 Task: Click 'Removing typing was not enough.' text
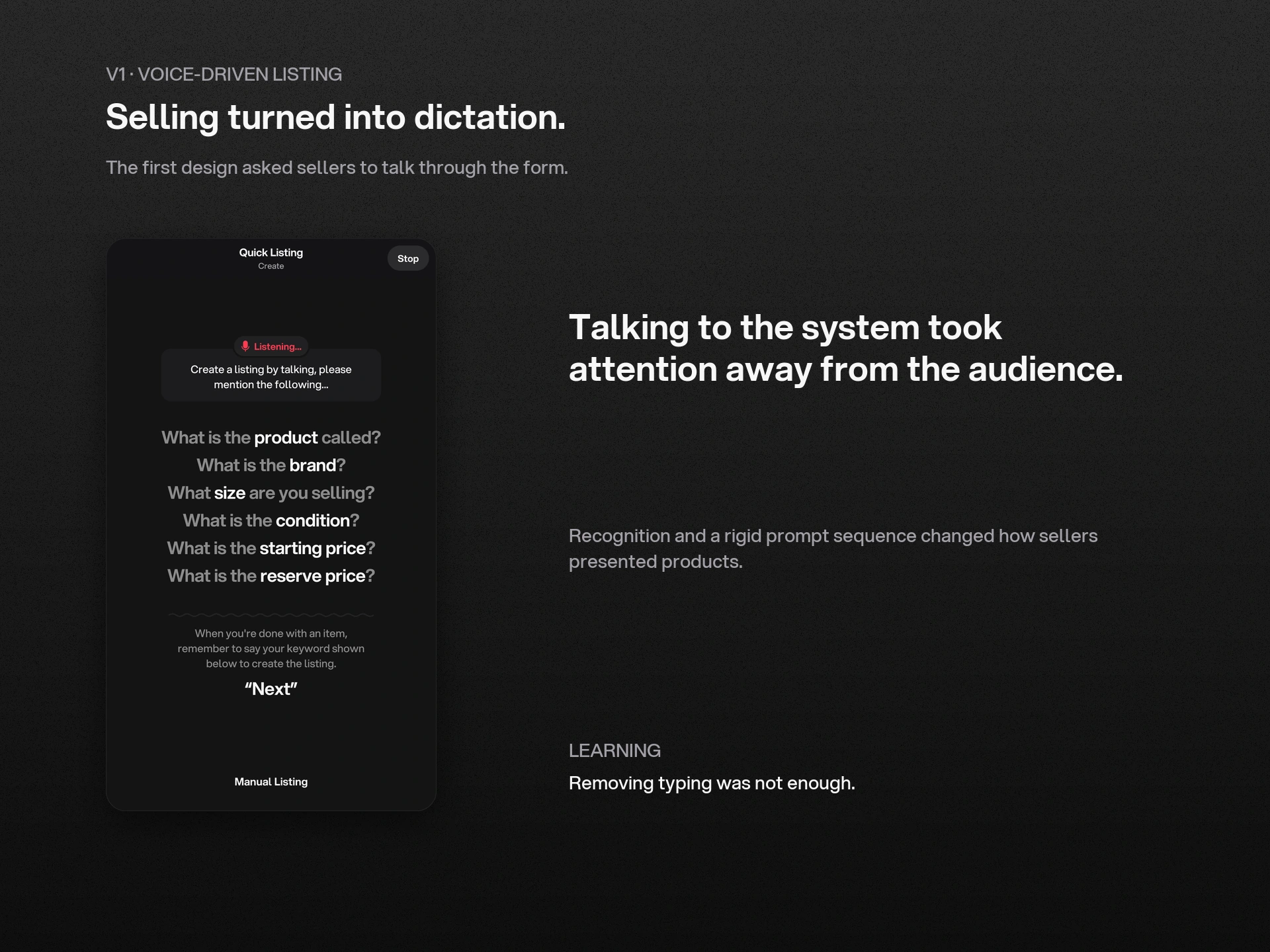click(x=712, y=783)
